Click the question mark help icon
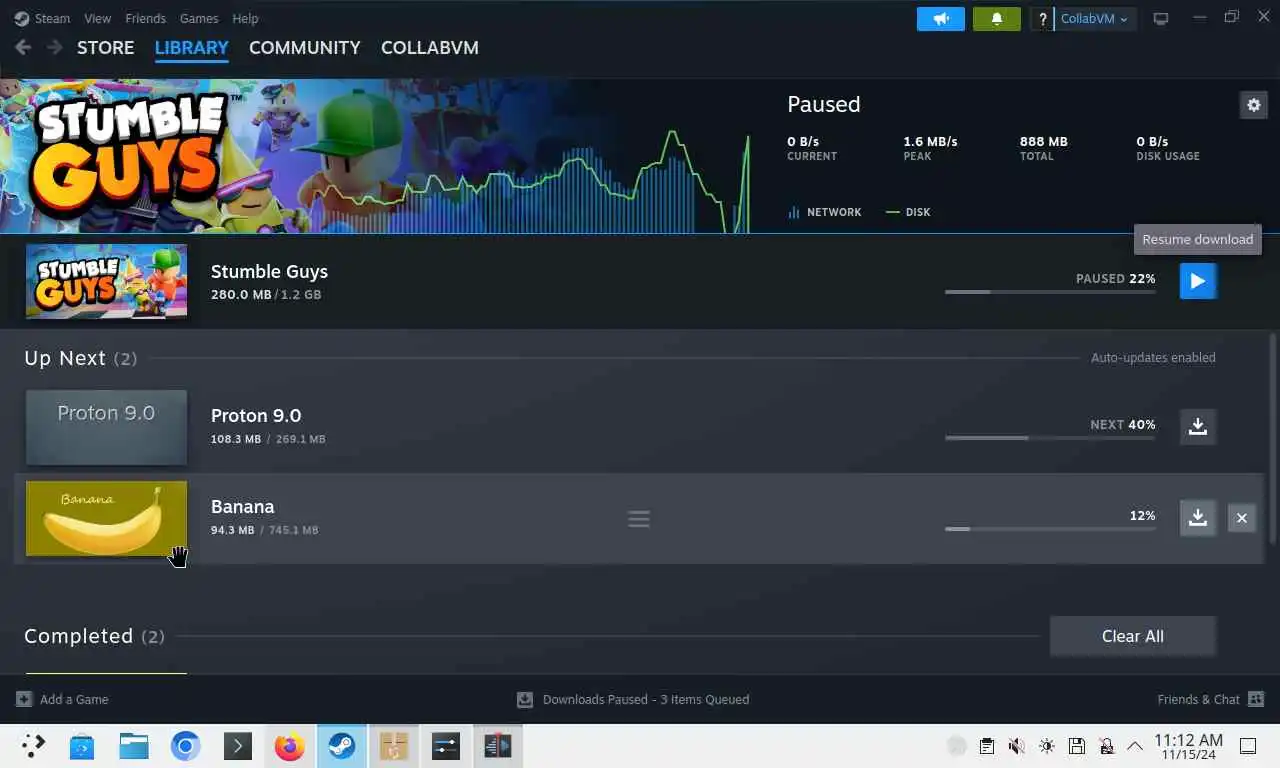The width and height of the screenshot is (1280, 768). coord(1043,18)
